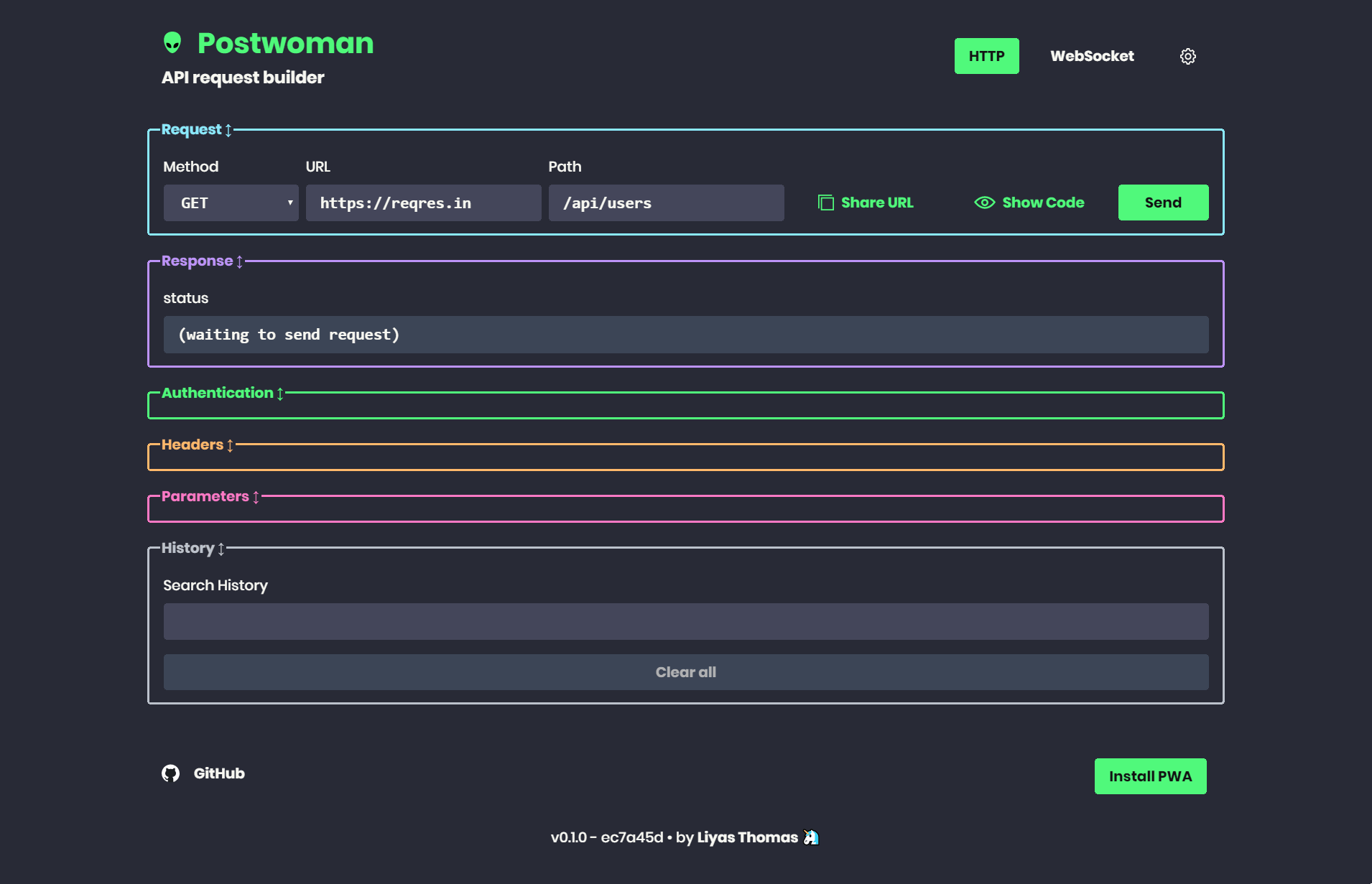
Task: Click the Install PWA button
Action: point(1150,776)
